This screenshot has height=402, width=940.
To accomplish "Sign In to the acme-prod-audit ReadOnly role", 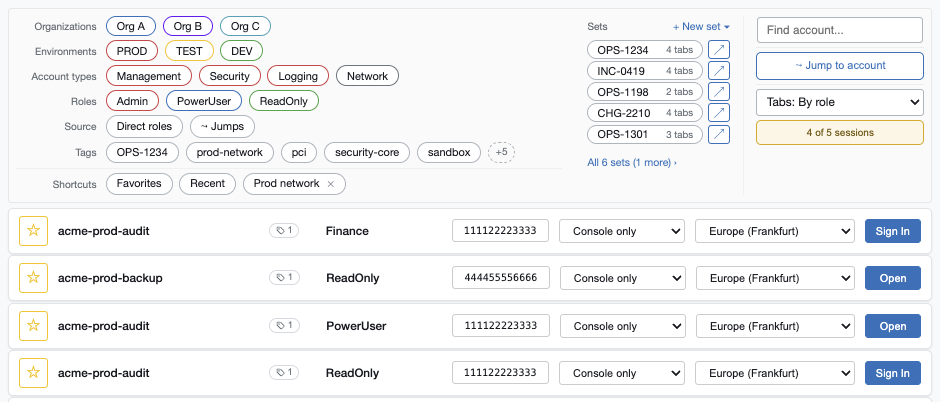I will (893, 373).
